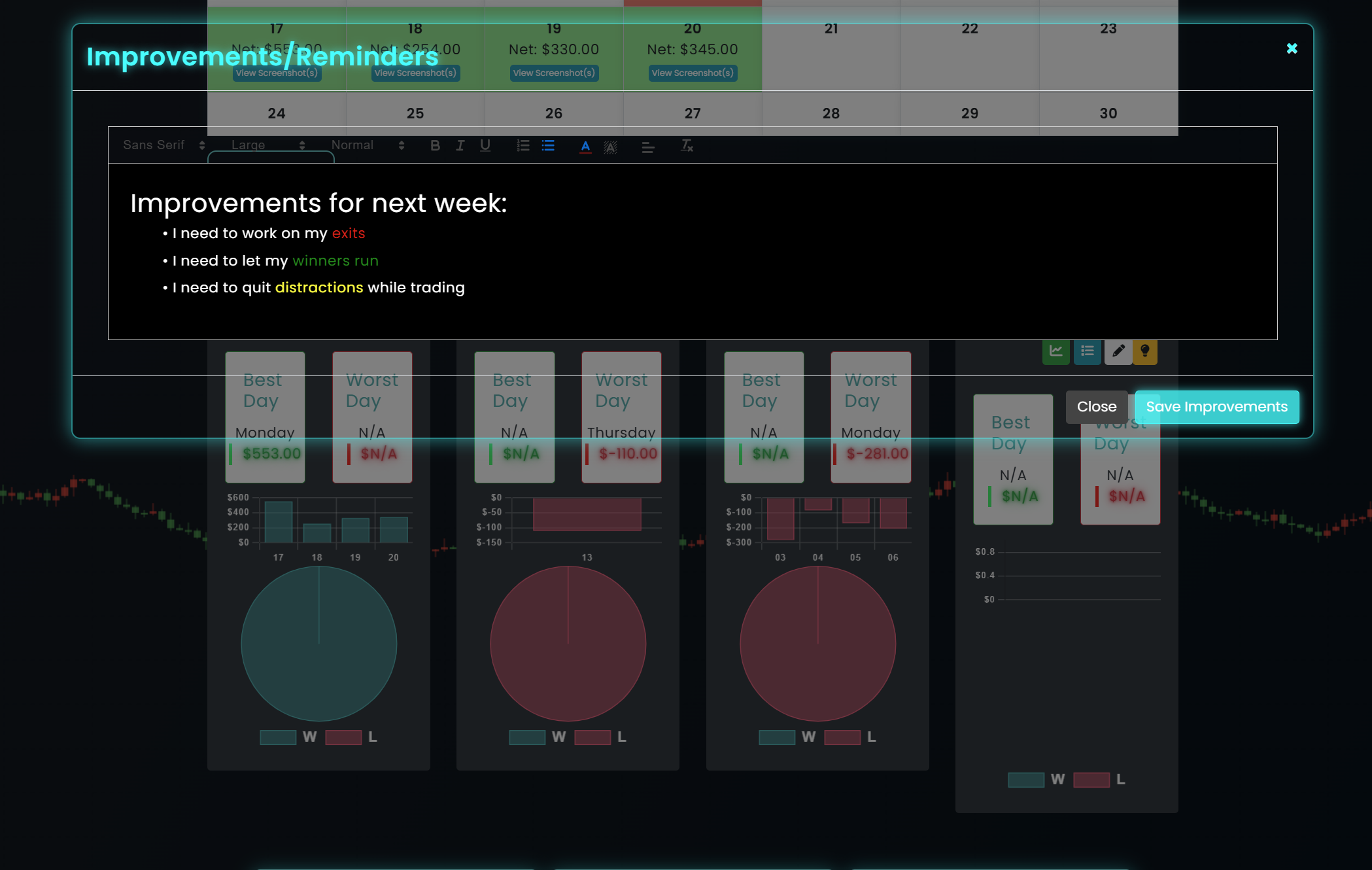Click the green chart icon button

click(x=1055, y=351)
